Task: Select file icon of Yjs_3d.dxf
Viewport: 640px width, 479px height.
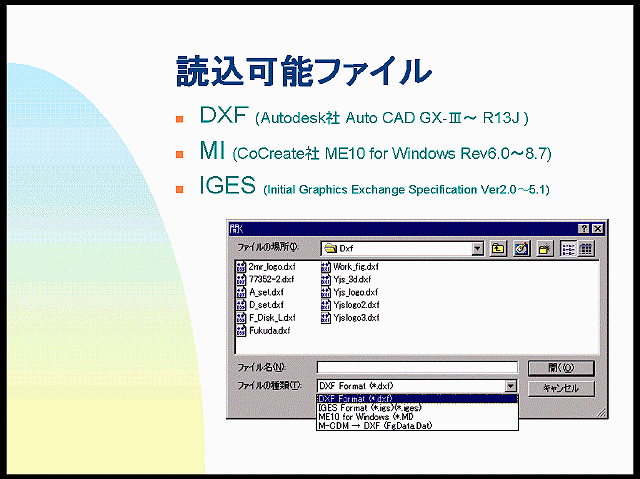Action: (326, 279)
